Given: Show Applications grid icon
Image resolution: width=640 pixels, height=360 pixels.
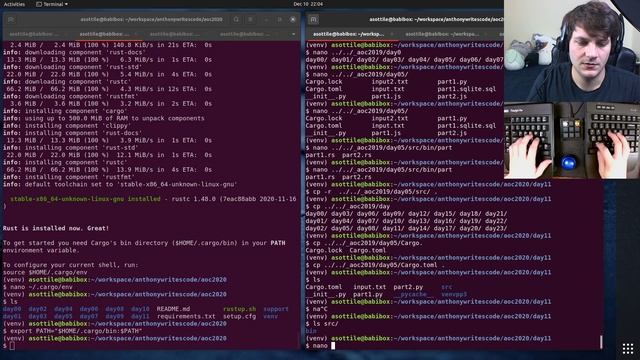Looking at the screenshot, I should (x=628, y=348).
